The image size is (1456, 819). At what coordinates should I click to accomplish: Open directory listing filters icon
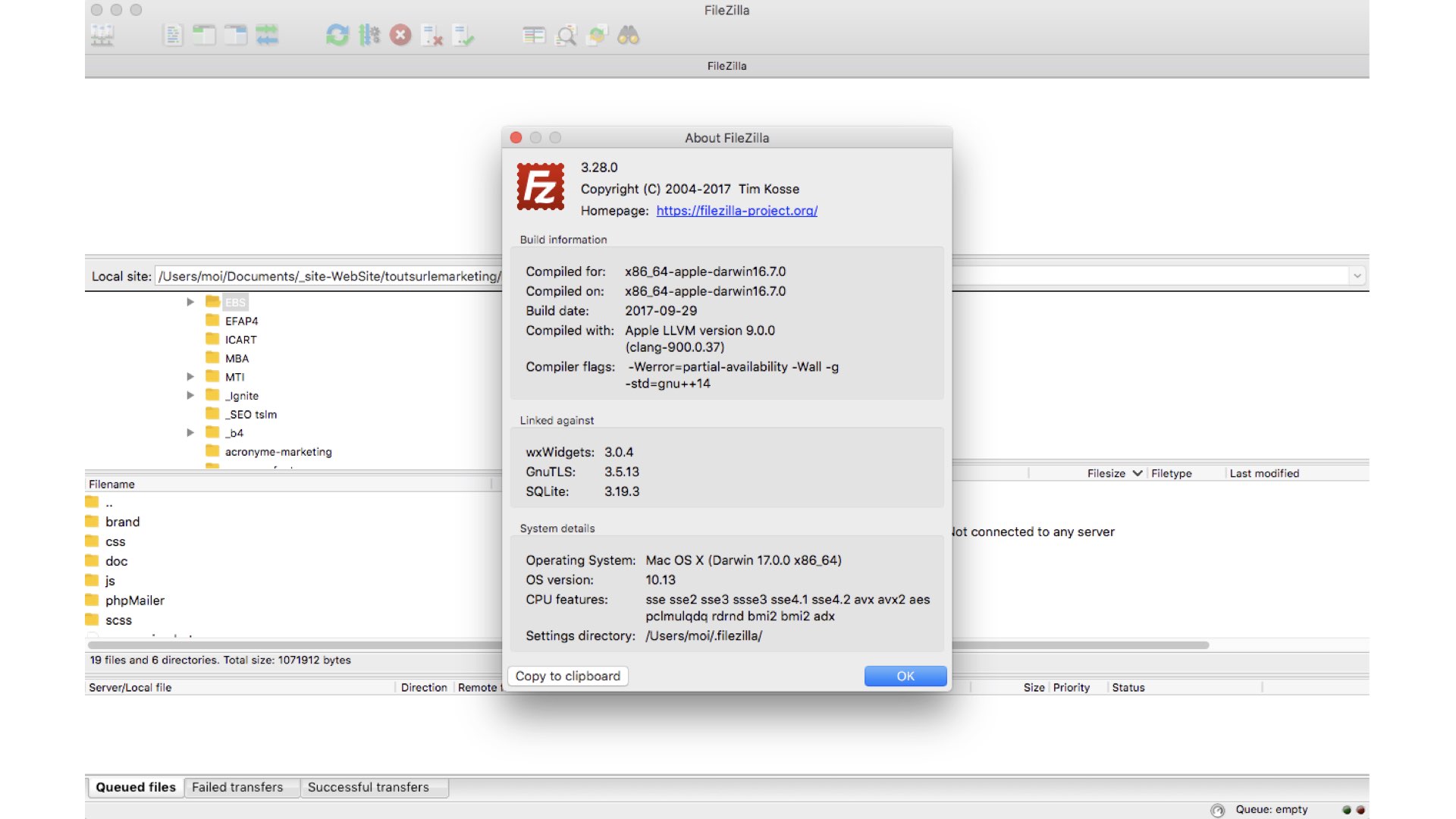(534, 35)
